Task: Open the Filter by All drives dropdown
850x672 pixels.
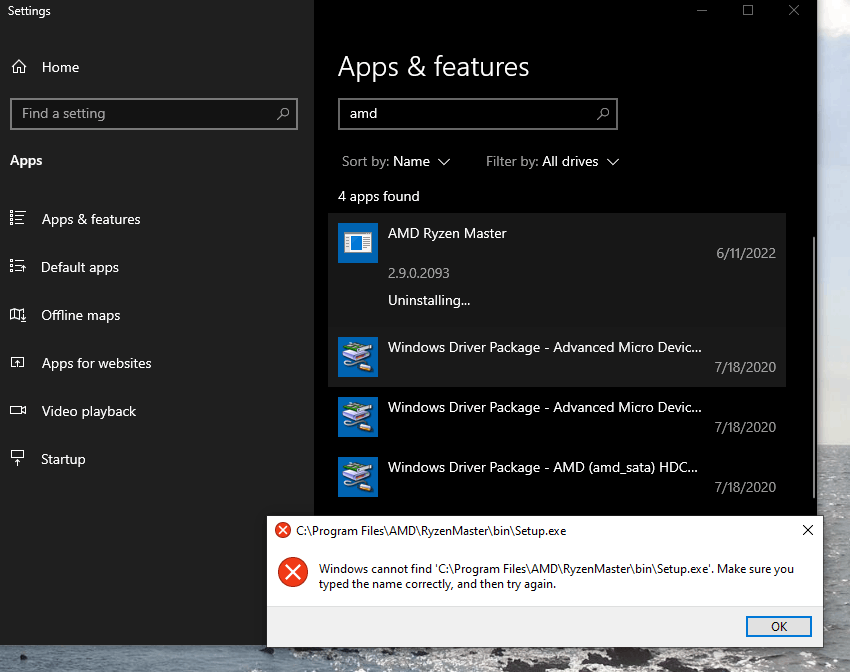Action: pos(552,161)
